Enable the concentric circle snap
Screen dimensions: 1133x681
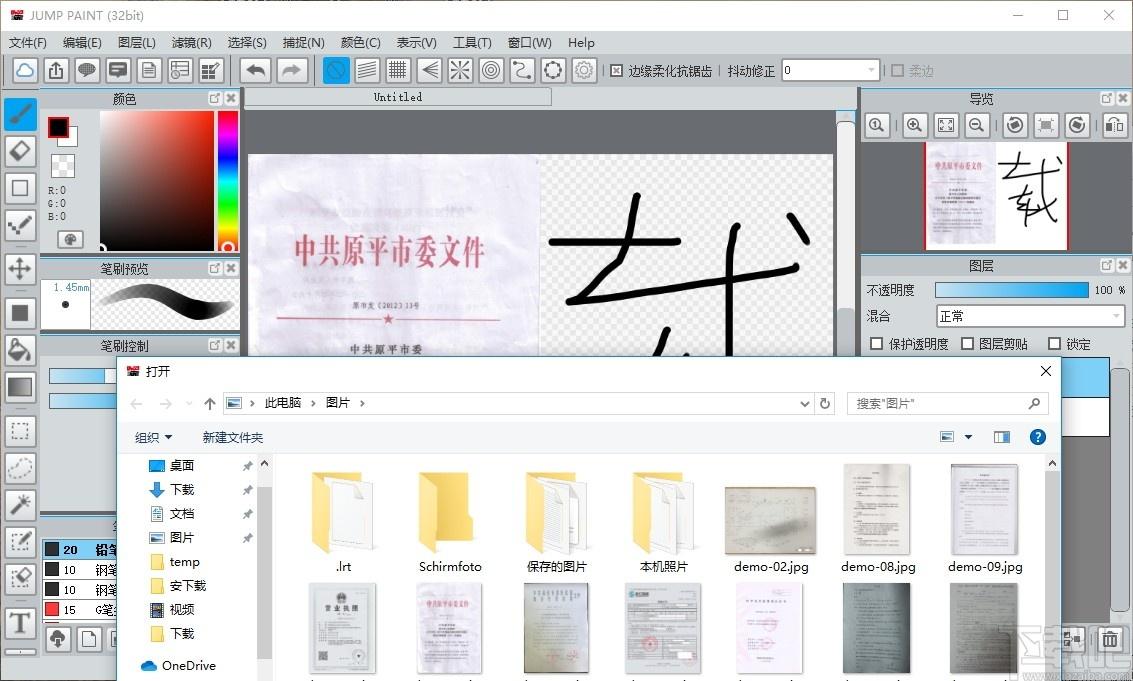491,70
